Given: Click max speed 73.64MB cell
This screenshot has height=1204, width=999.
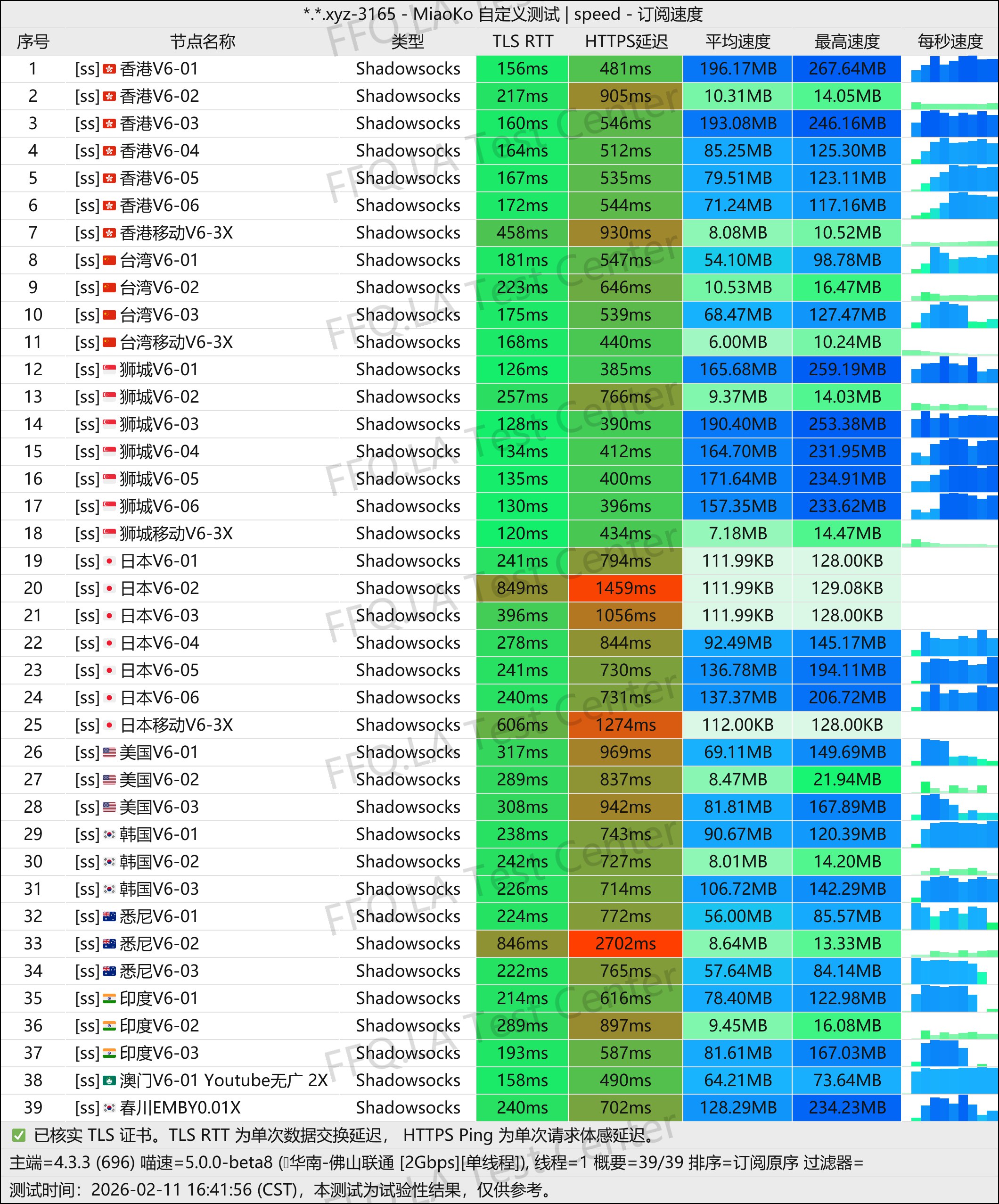Looking at the screenshot, I should [847, 1081].
